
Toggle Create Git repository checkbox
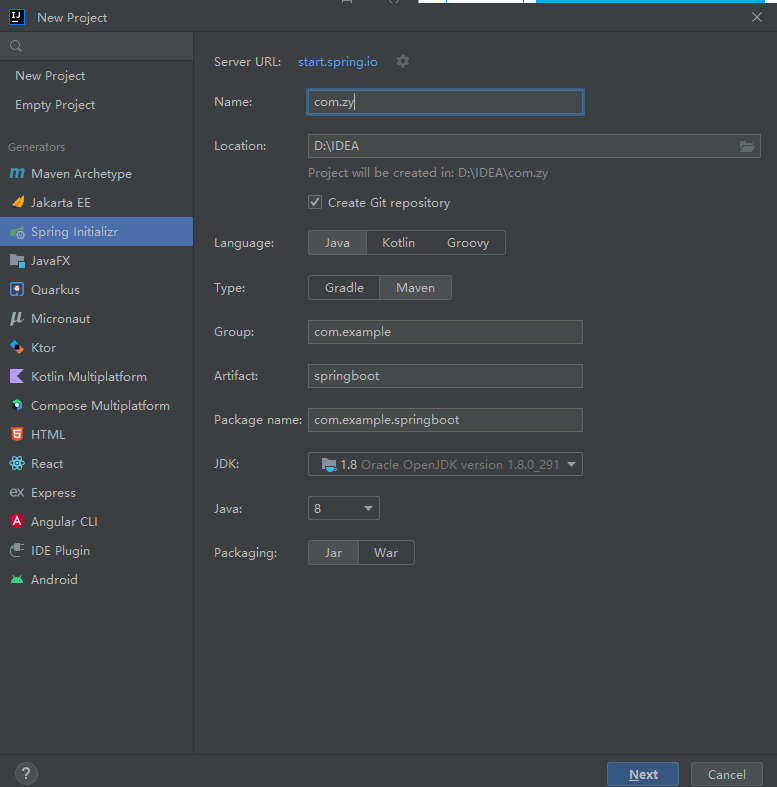pos(315,202)
